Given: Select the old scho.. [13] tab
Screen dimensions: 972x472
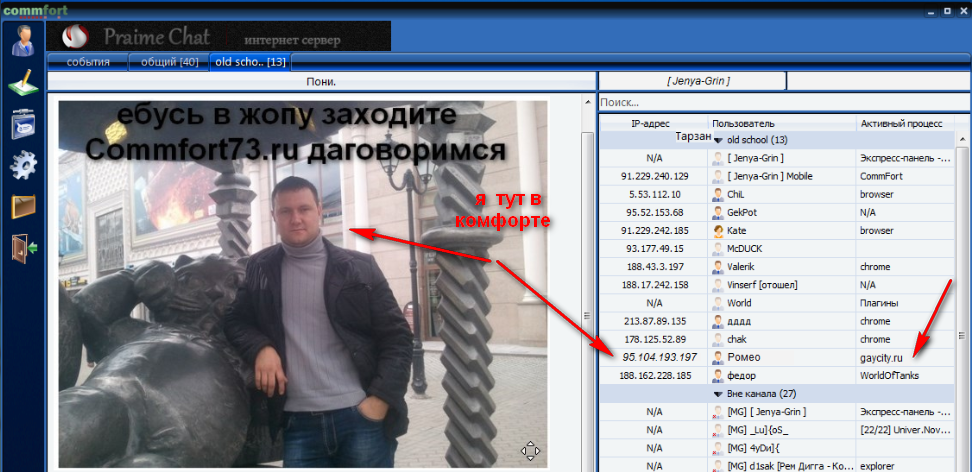Looking at the screenshot, I should pos(250,62).
